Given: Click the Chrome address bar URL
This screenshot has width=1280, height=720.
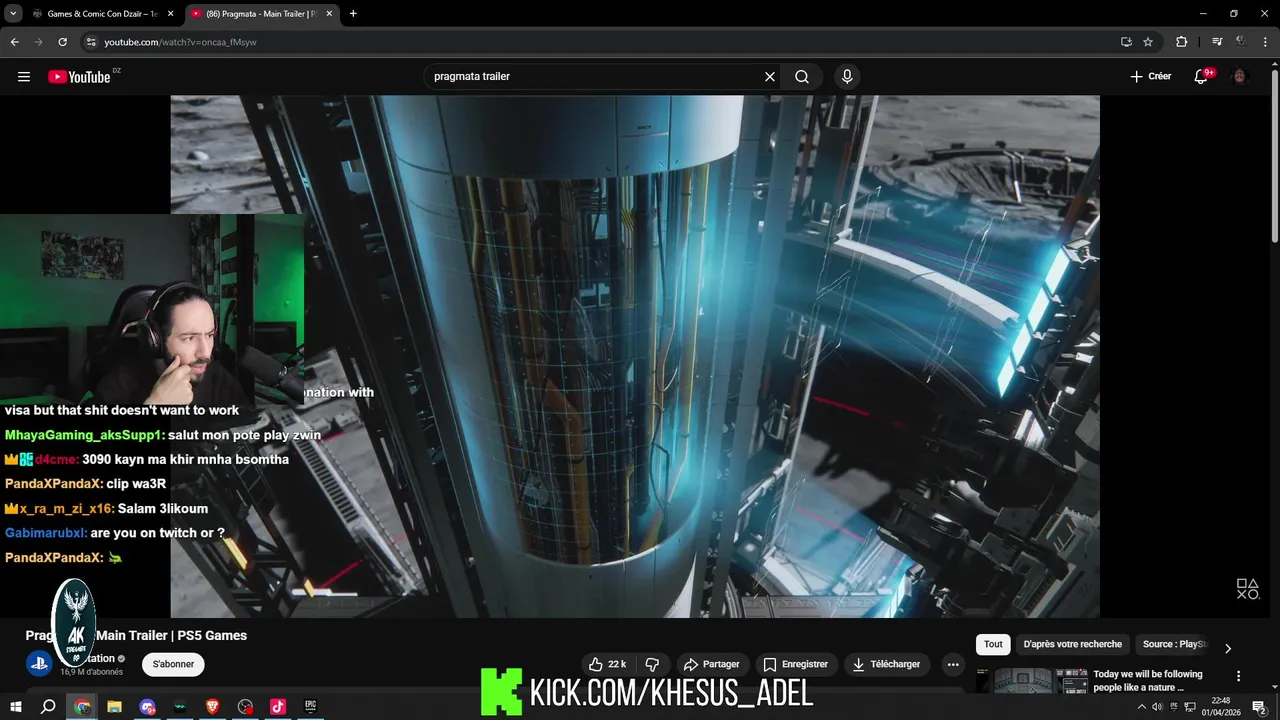Looking at the screenshot, I should coord(180,42).
